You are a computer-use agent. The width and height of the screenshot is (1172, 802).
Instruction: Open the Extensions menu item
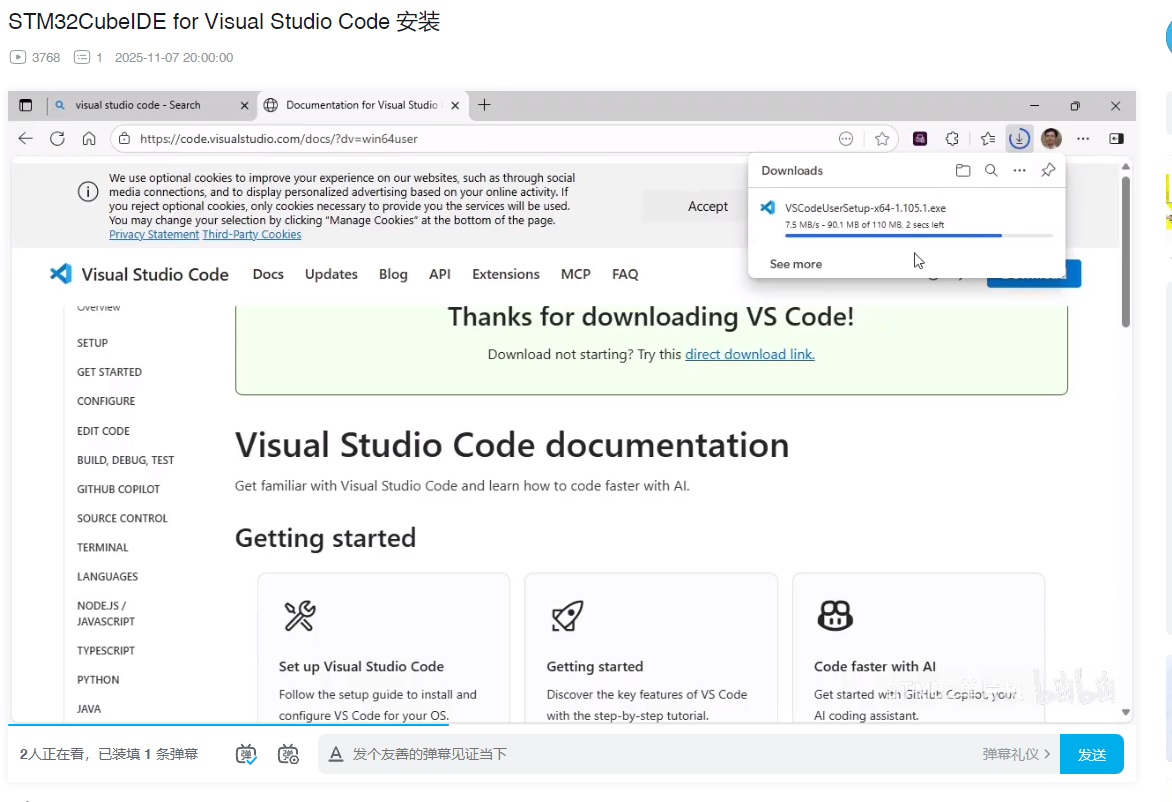pos(505,274)
